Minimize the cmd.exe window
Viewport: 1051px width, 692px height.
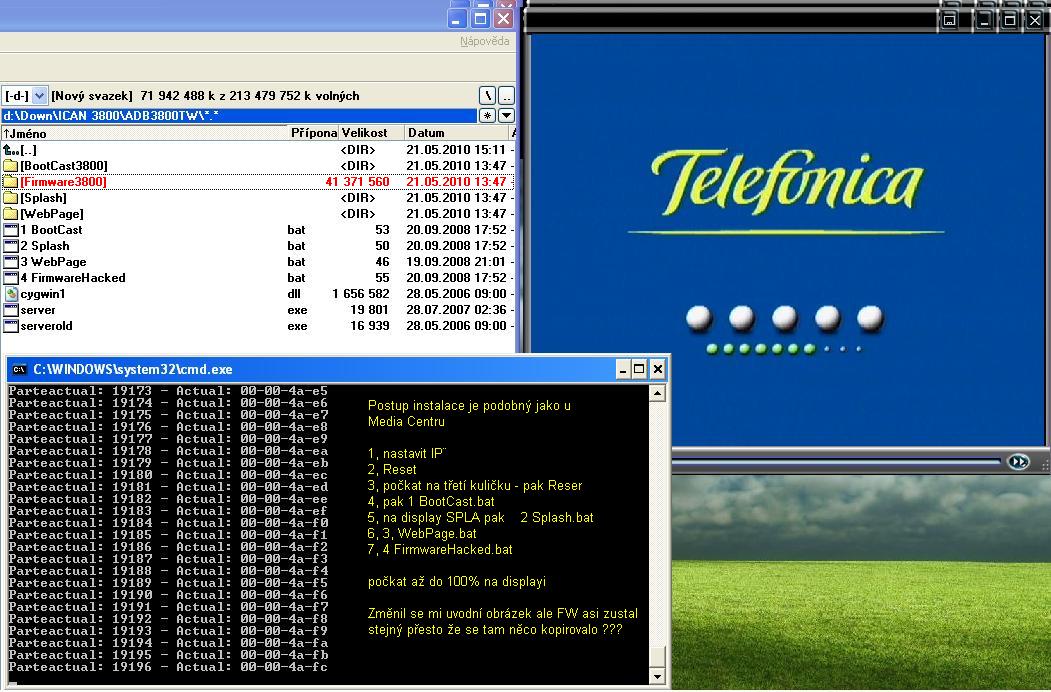(x=623, y=369)
